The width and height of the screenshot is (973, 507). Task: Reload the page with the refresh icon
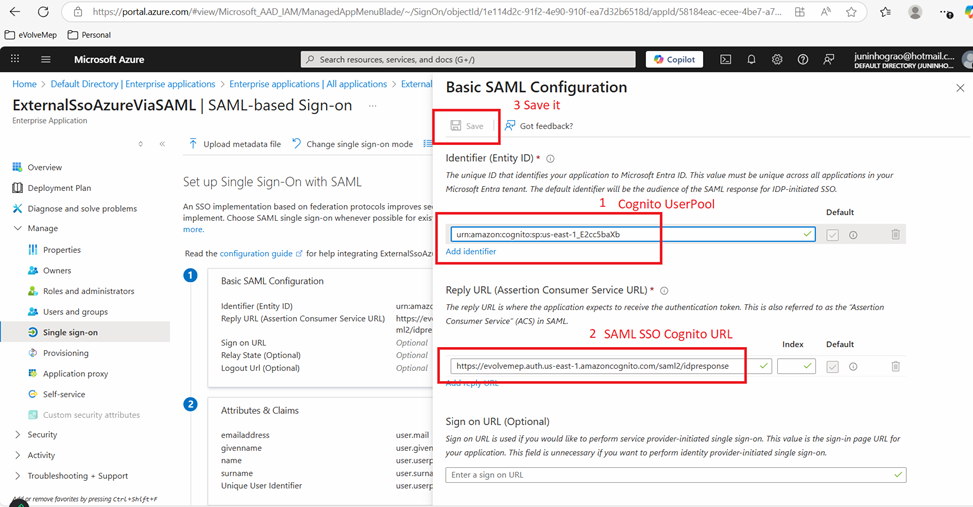coord(43,12)
